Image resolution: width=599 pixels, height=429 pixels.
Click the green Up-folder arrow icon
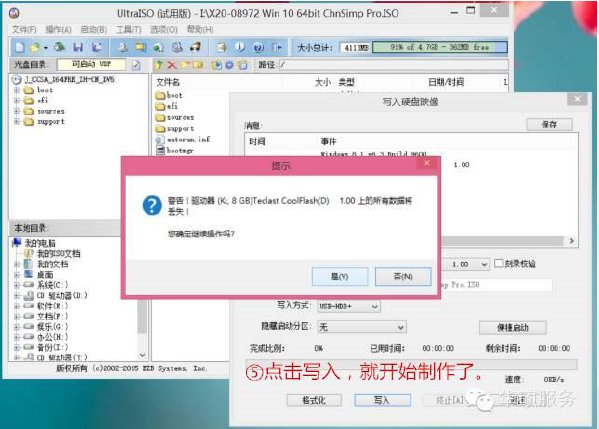159,65
